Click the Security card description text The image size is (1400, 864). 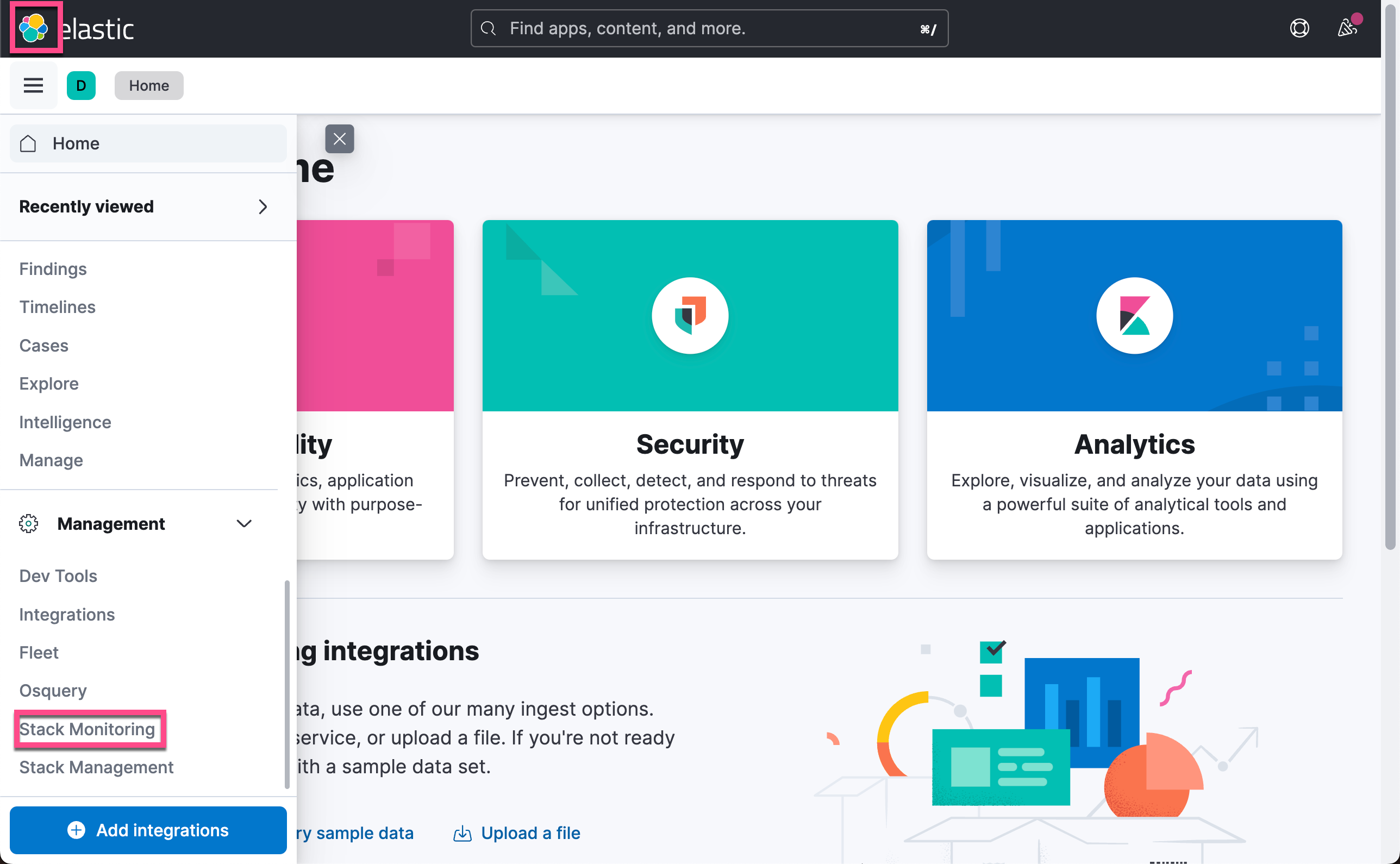690,504
